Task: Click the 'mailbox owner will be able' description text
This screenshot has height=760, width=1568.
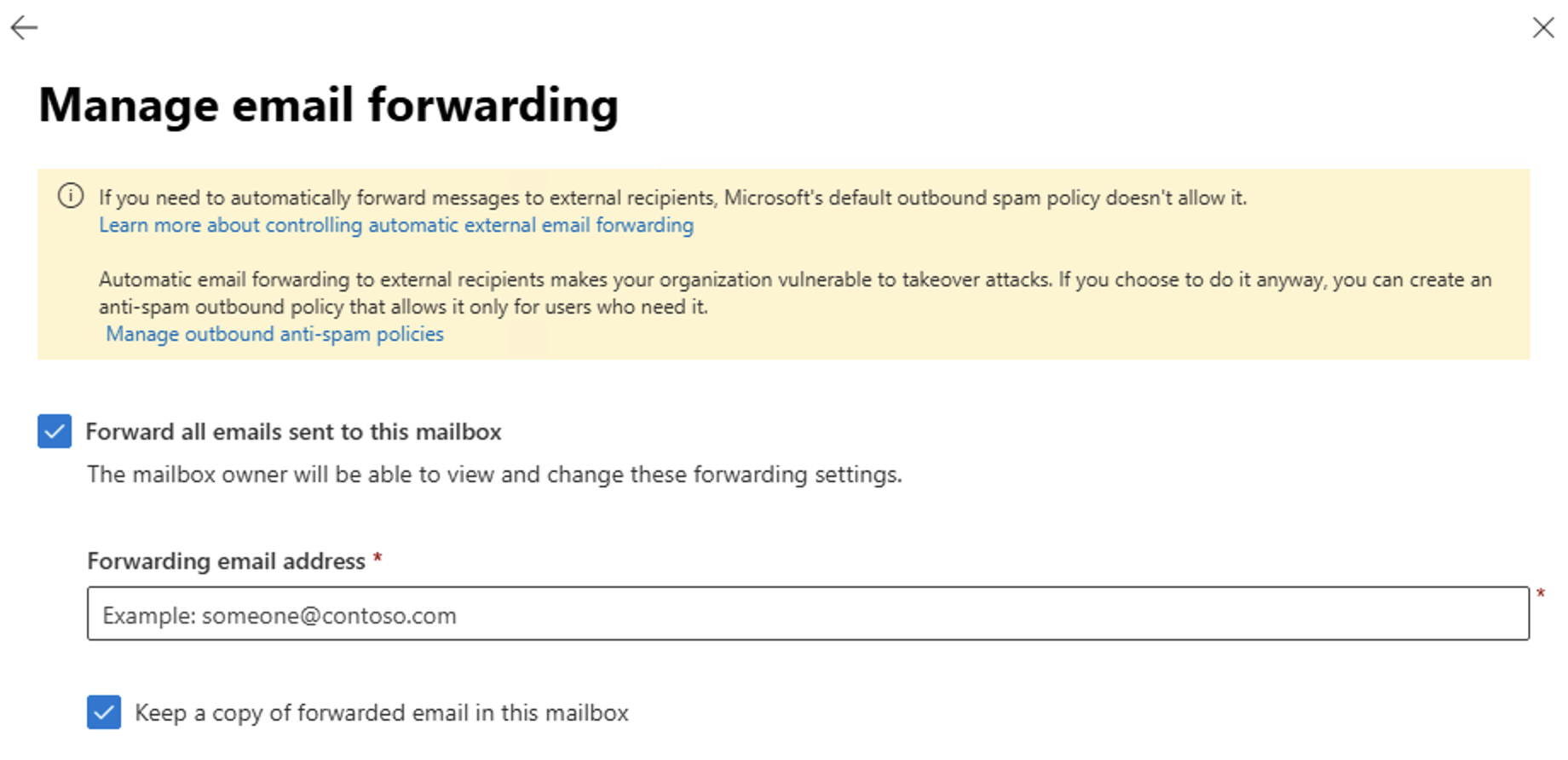Action: coord(494,475)
